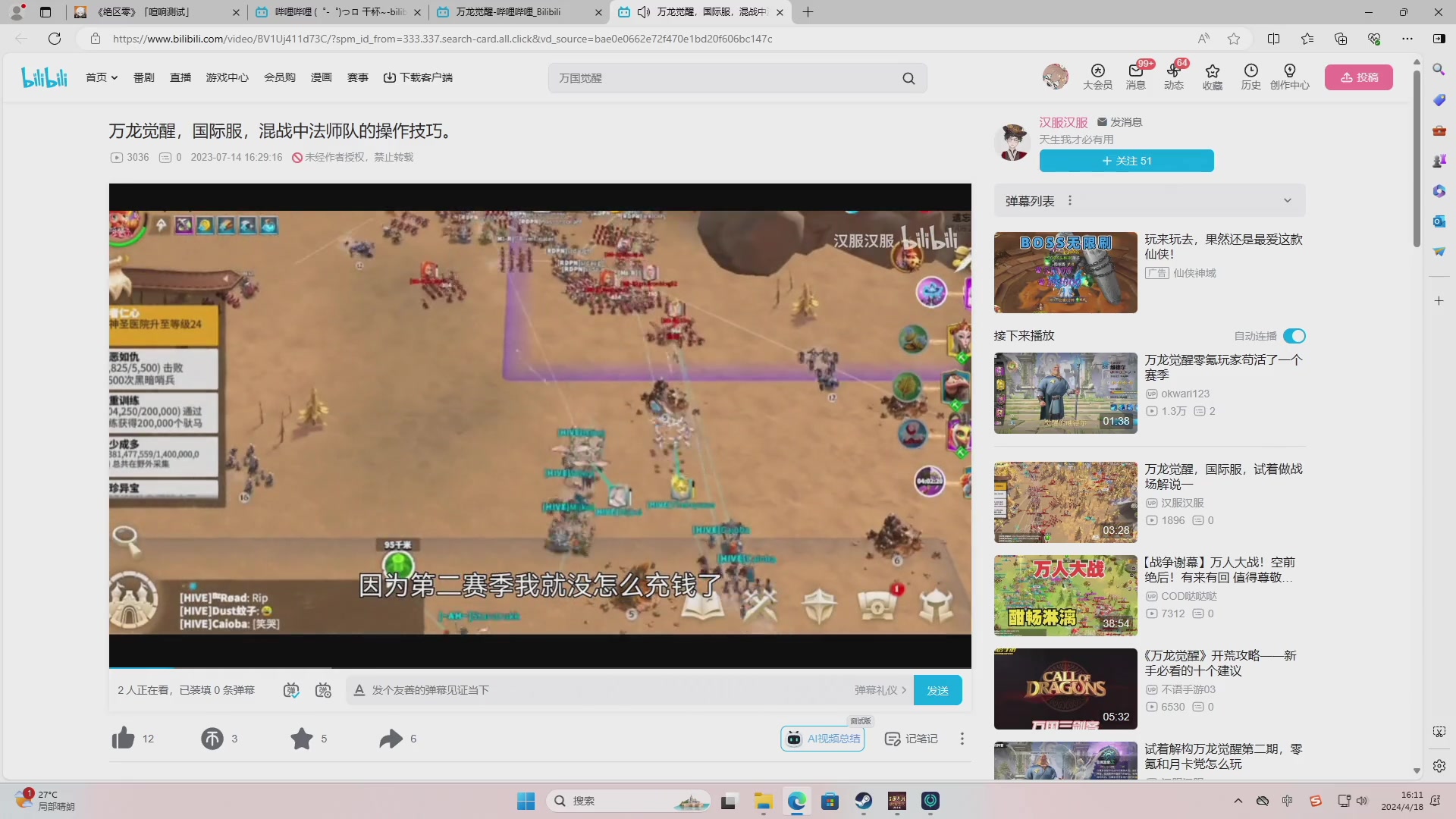1456x819 pixels.
Task: Expand the 弹幕列表 danmaku list
Action: click(x=1287, y=201)
